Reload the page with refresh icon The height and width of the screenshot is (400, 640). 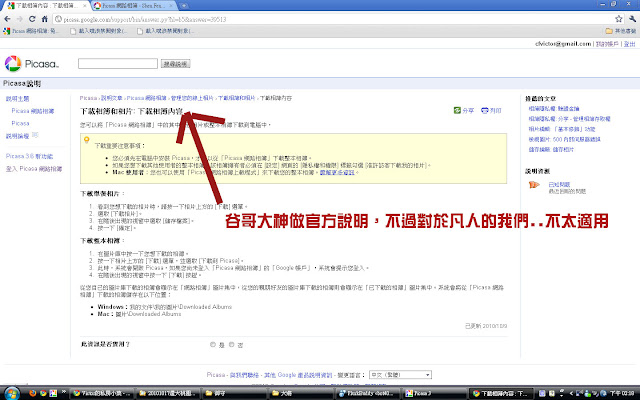32,19
